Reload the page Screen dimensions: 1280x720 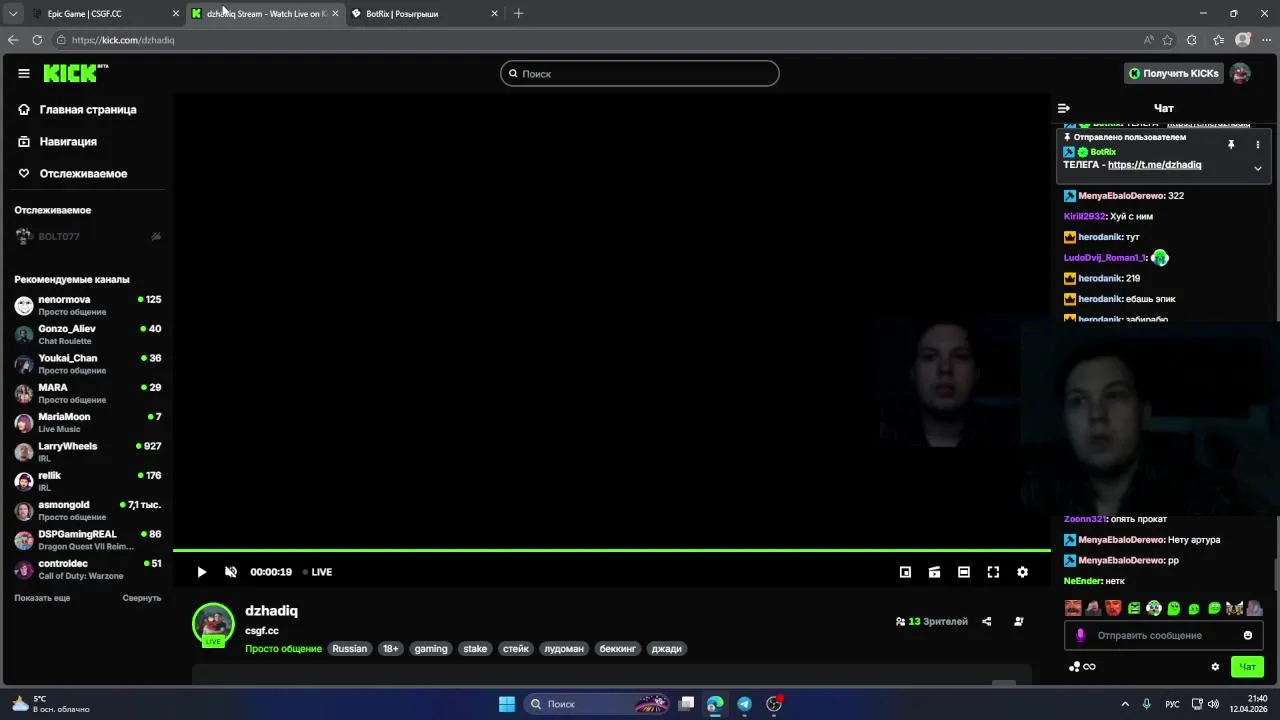37,40
